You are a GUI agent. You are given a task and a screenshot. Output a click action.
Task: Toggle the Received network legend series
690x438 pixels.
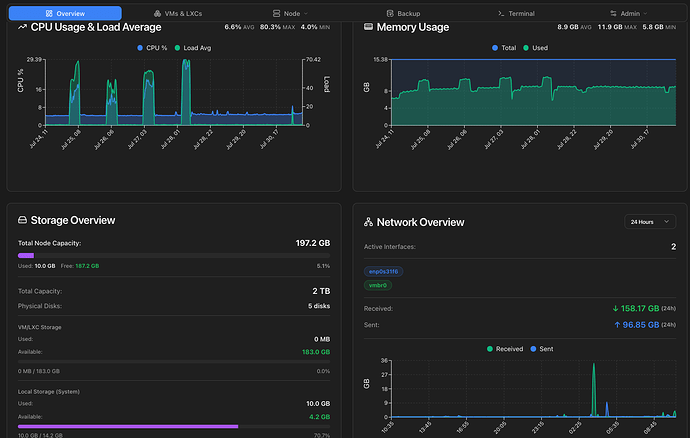505,349
